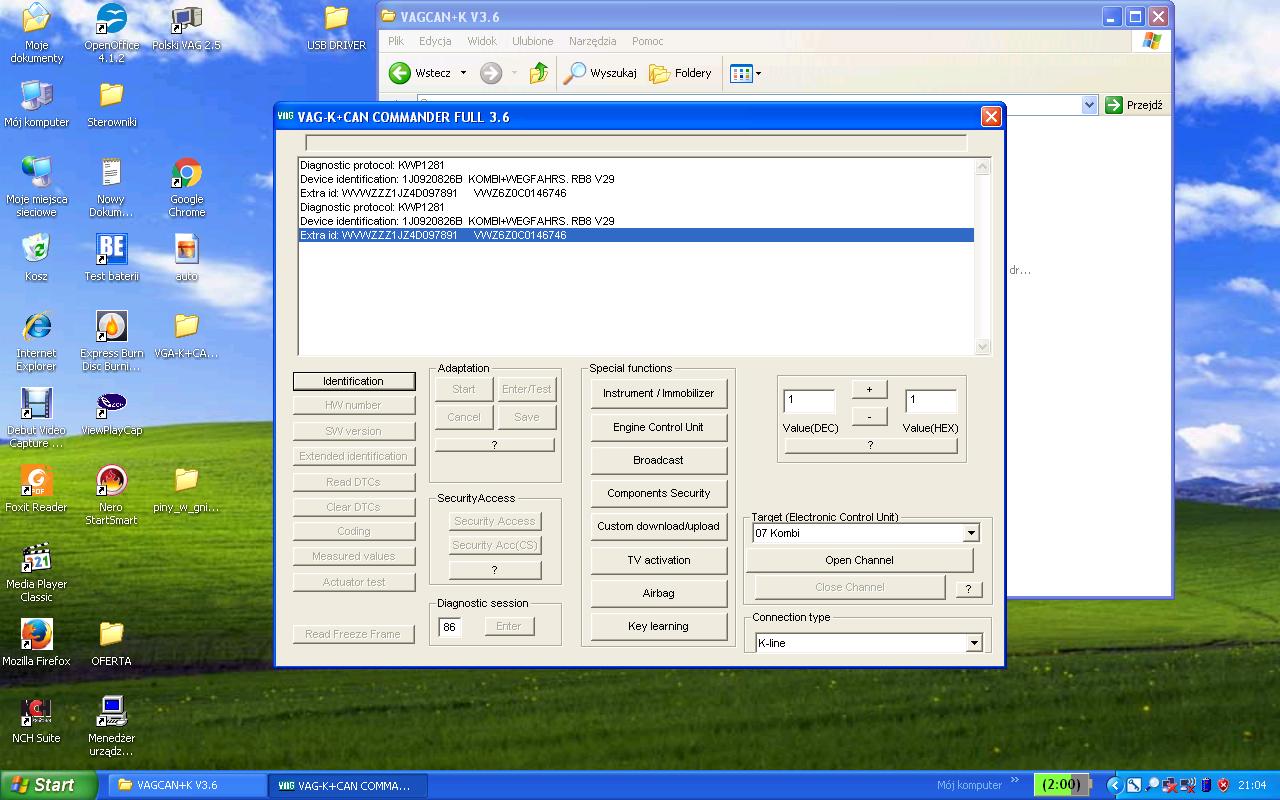Select the NCH Suite desktop shortcut

pos(36,721)
